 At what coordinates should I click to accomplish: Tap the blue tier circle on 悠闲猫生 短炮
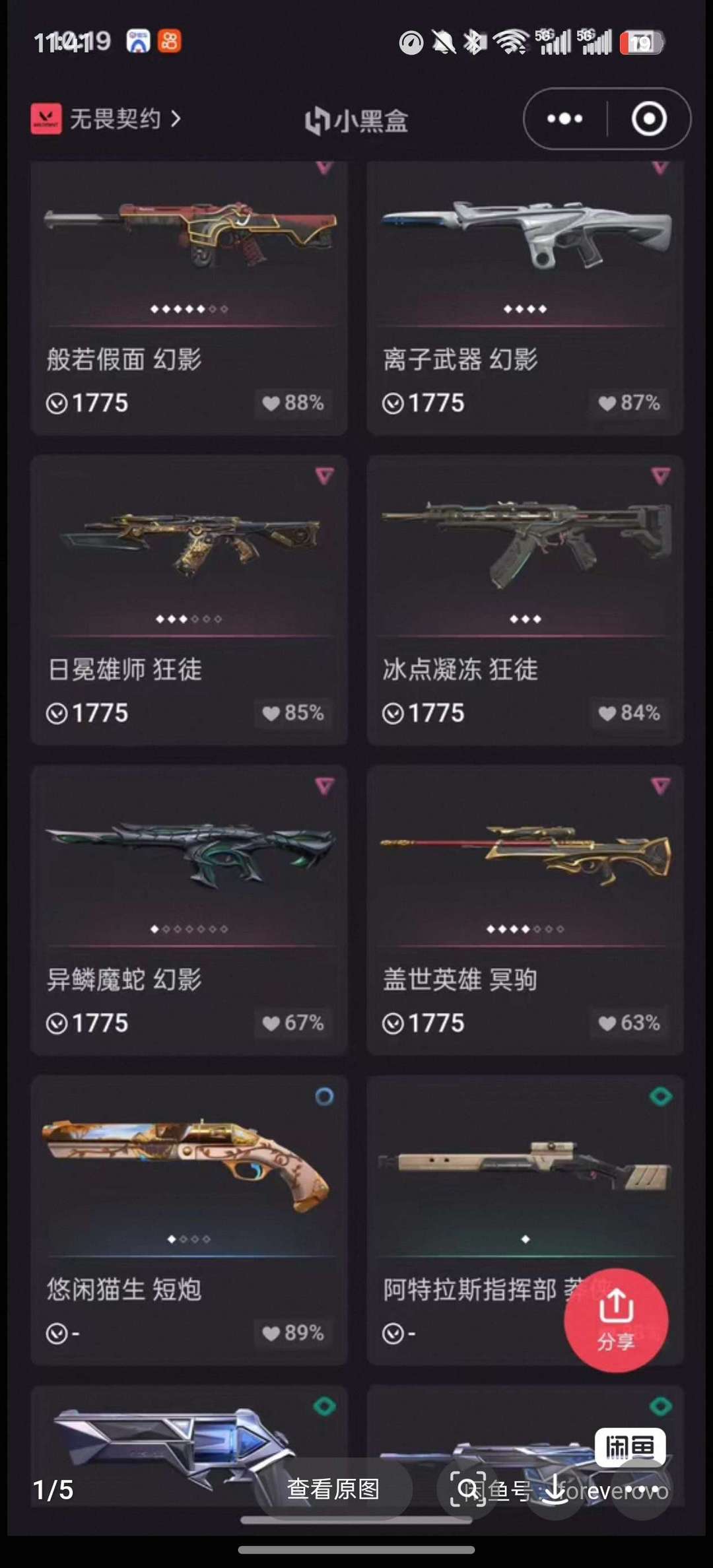[x=324, y=1097]
